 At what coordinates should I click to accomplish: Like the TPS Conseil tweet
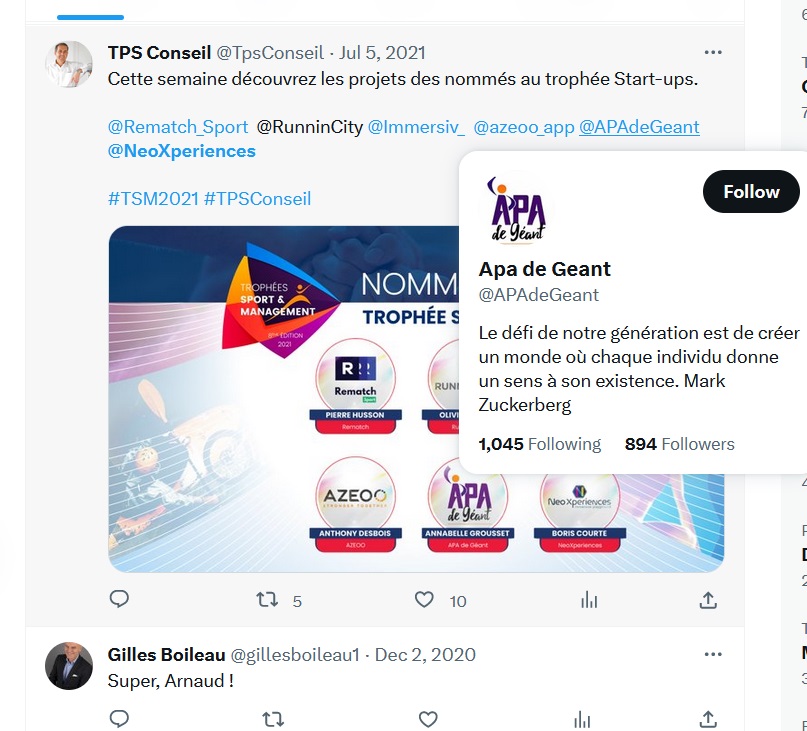[424, 600]
